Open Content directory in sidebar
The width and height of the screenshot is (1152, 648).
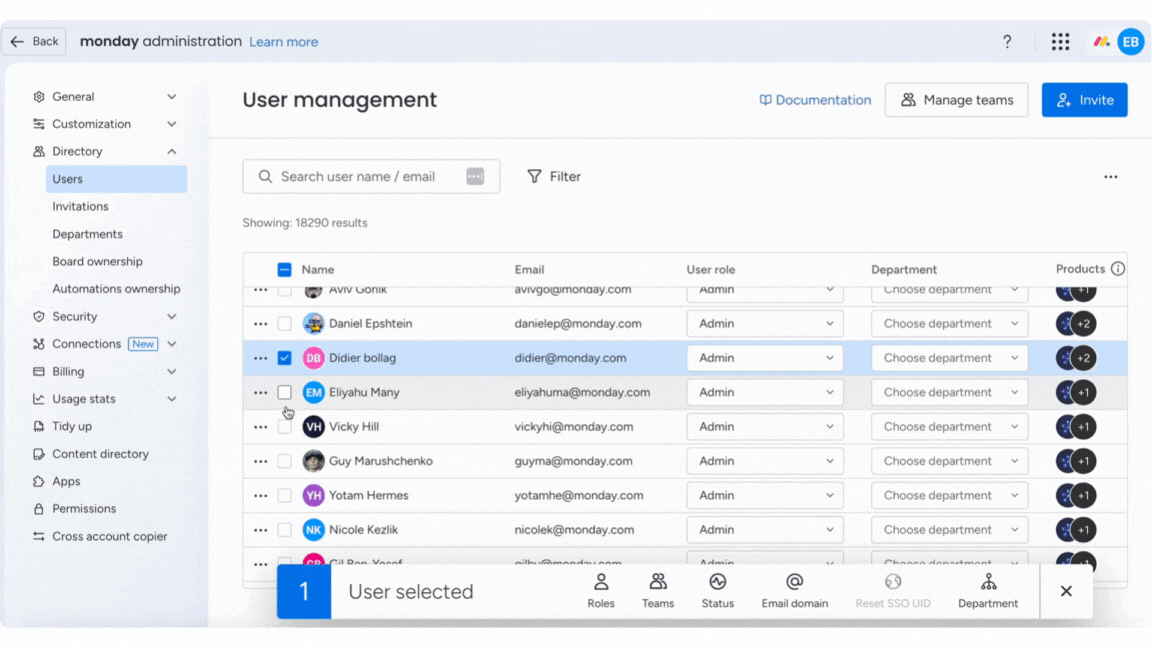click(x=100, y=454)
